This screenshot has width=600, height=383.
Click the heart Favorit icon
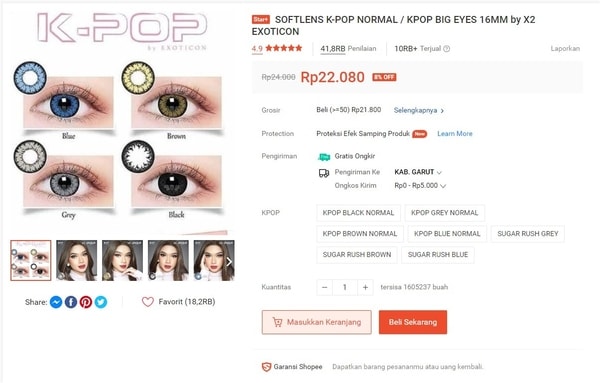click(x=148, y=302)
